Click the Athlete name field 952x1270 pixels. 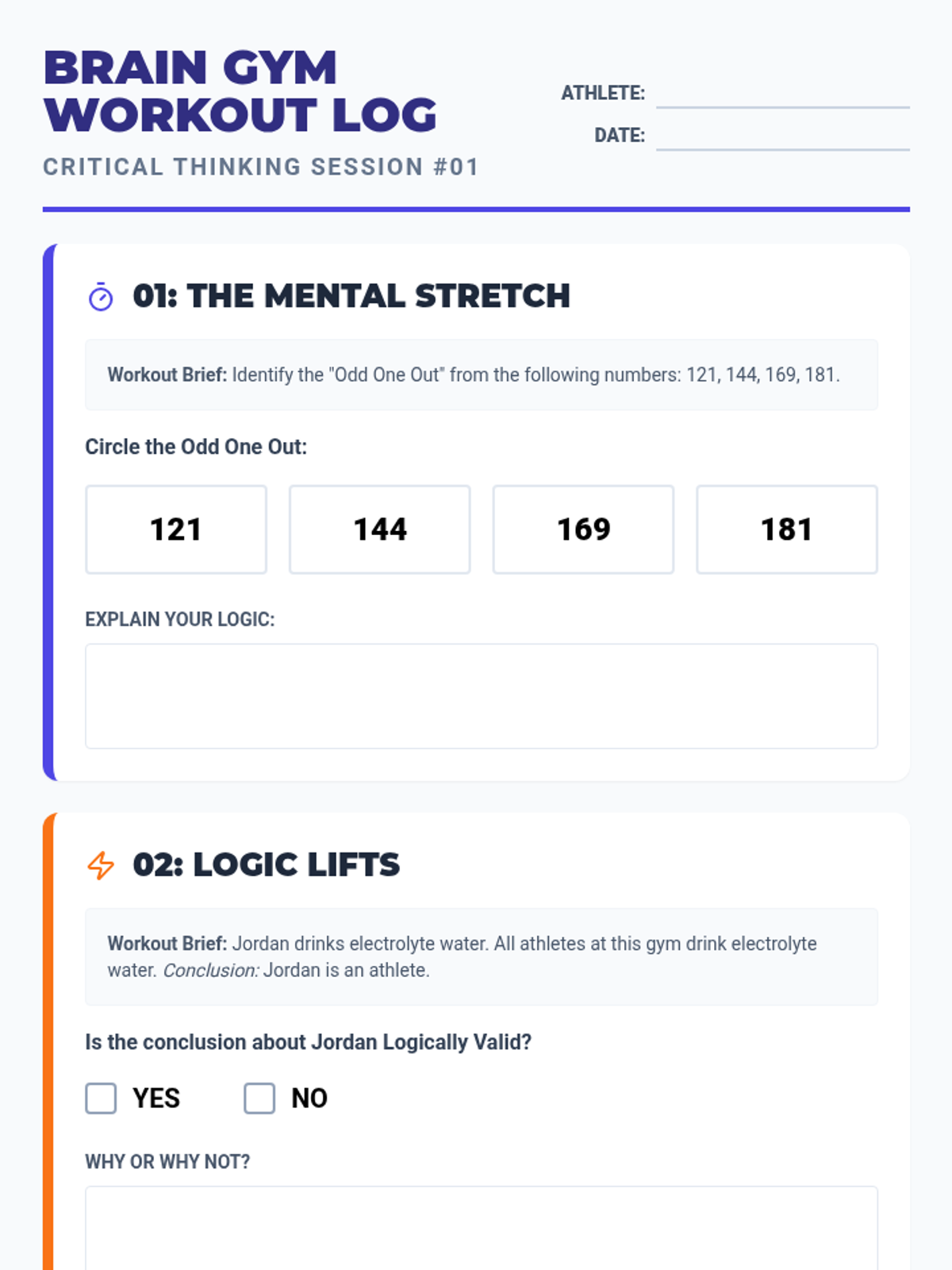click(x=782, y=94)
